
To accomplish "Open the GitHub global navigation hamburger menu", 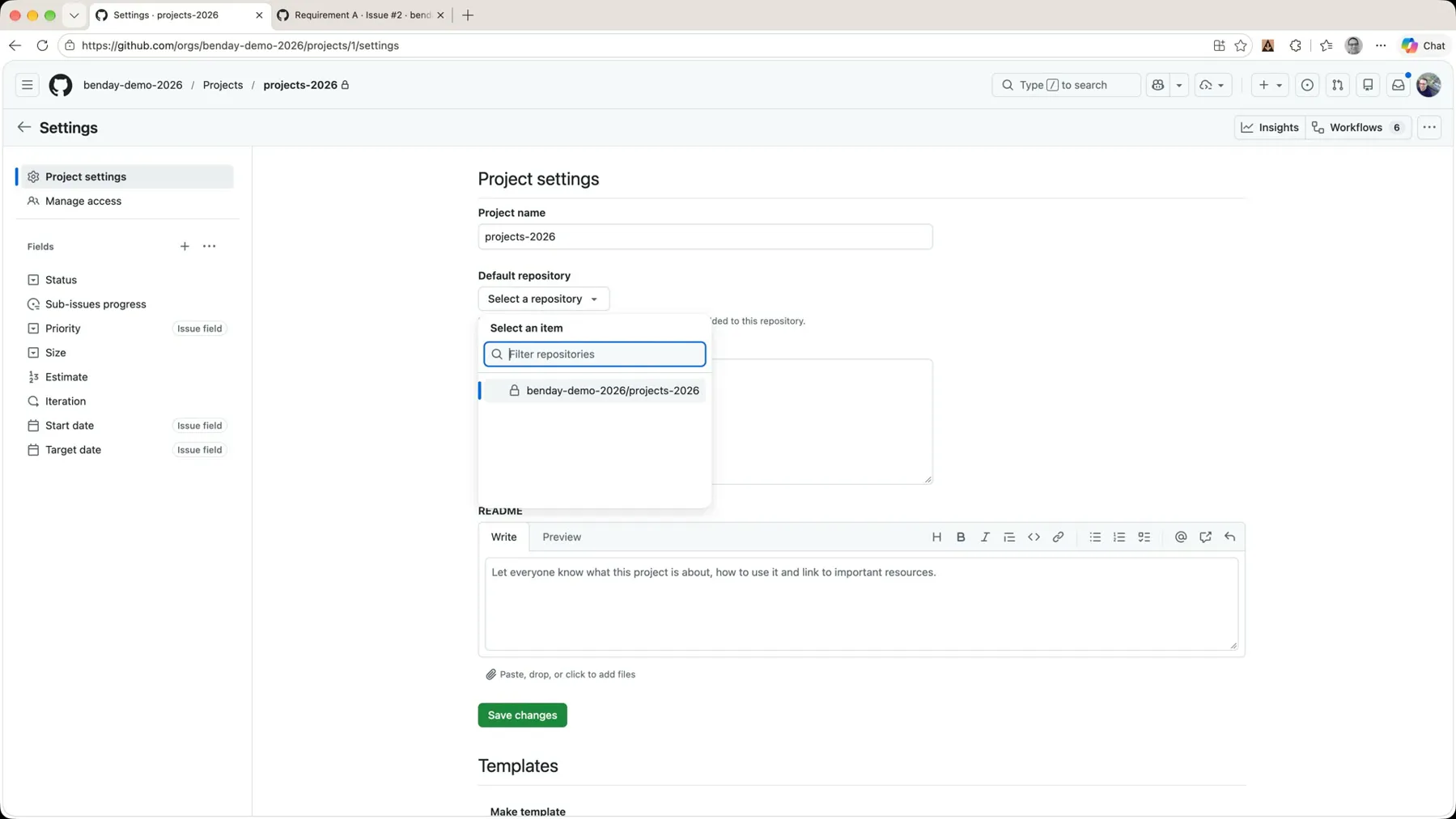I will (x=27, y=85).
